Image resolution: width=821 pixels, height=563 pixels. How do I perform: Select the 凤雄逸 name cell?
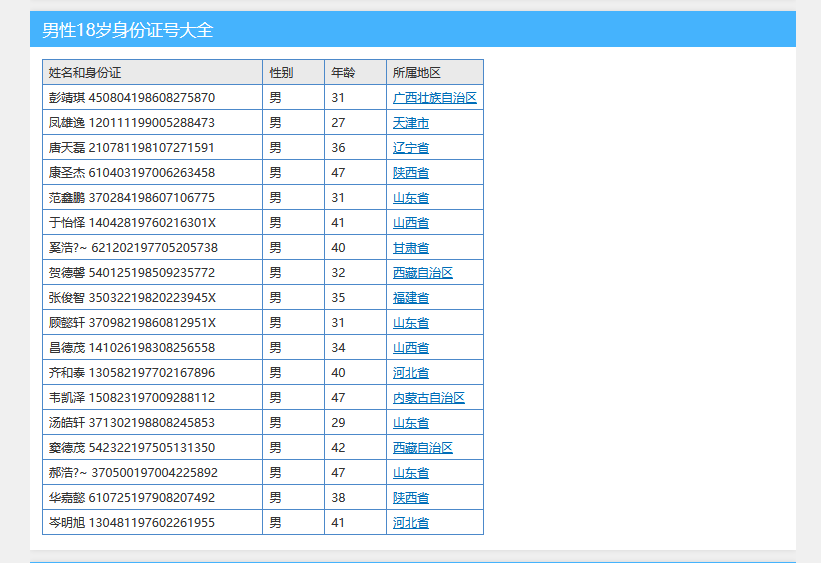(x=152, y=123)
